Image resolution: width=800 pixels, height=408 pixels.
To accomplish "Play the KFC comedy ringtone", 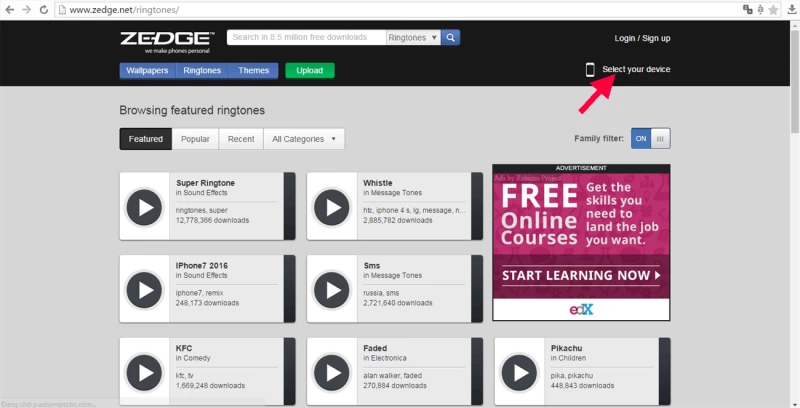I will pos(146,372).
